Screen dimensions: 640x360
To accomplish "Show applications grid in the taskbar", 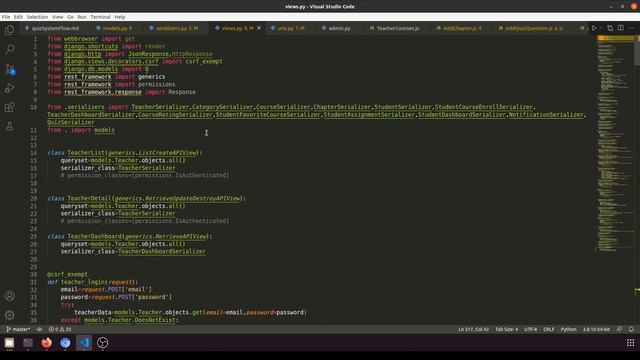I will point(630,343).
